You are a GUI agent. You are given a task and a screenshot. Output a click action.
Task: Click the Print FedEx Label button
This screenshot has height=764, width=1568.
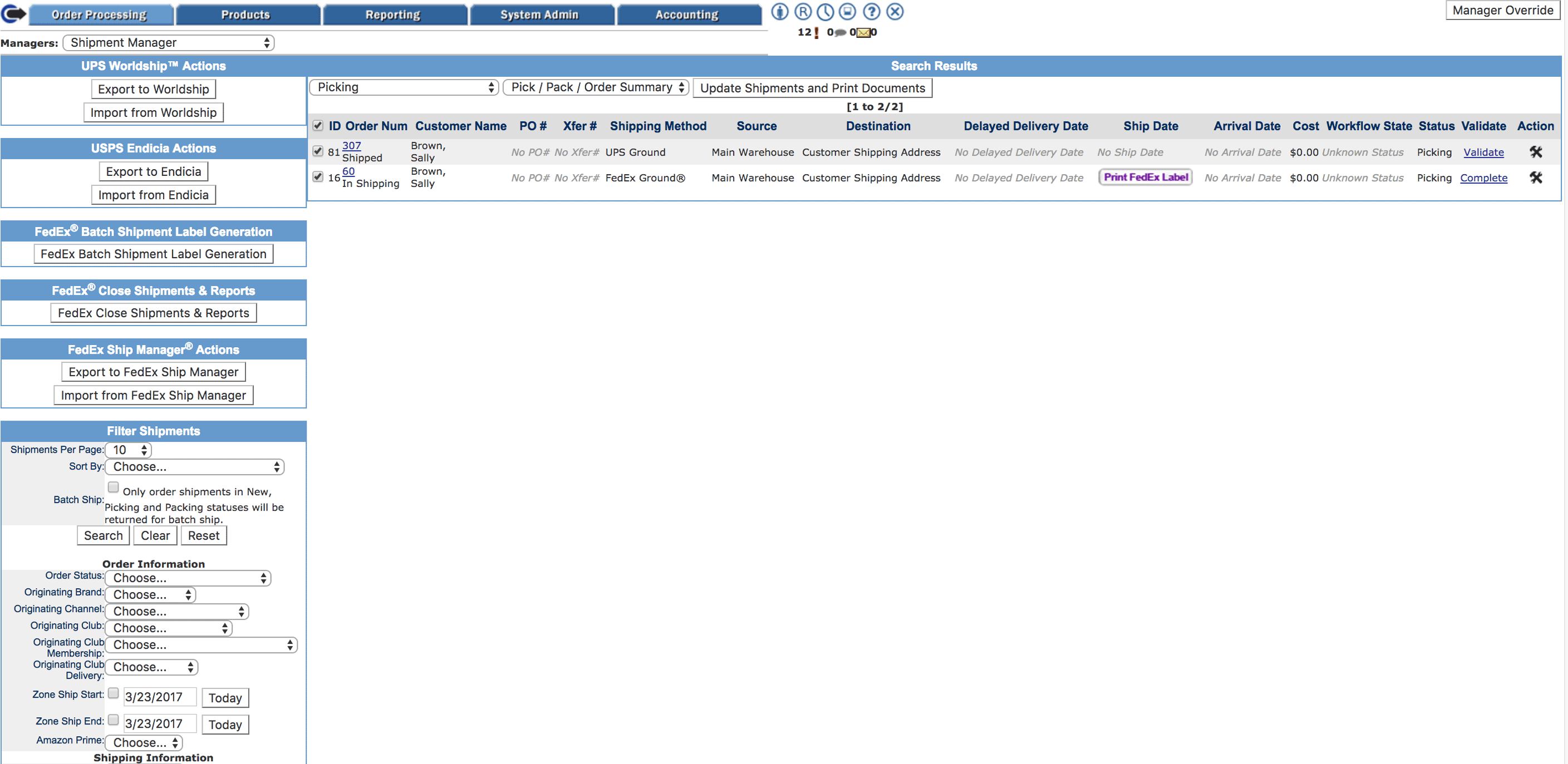tap(1145, 178)
